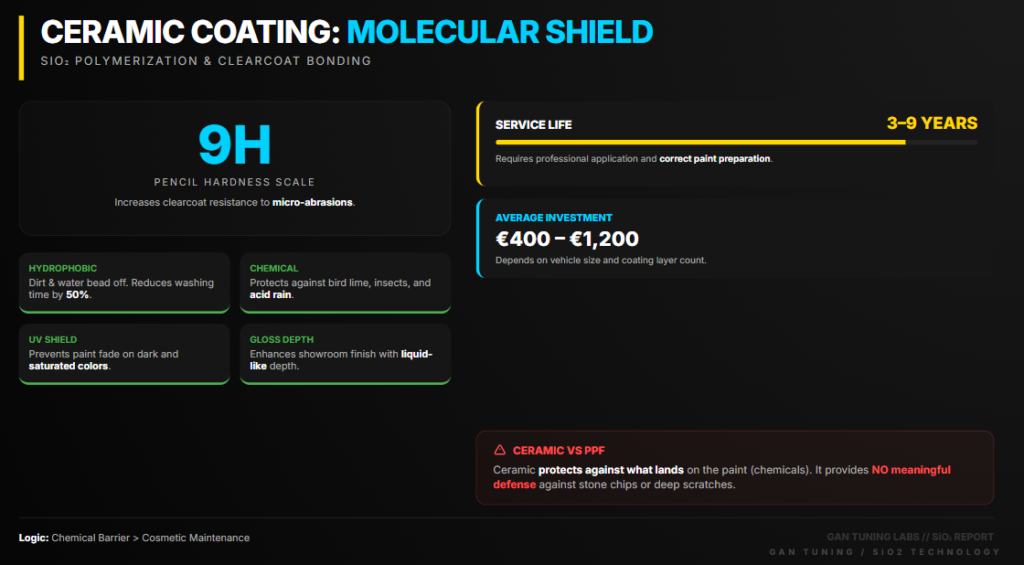Click the Logic footer line
The width and height of the screenshot is (1024, 565).
click(x=134, y=538)
